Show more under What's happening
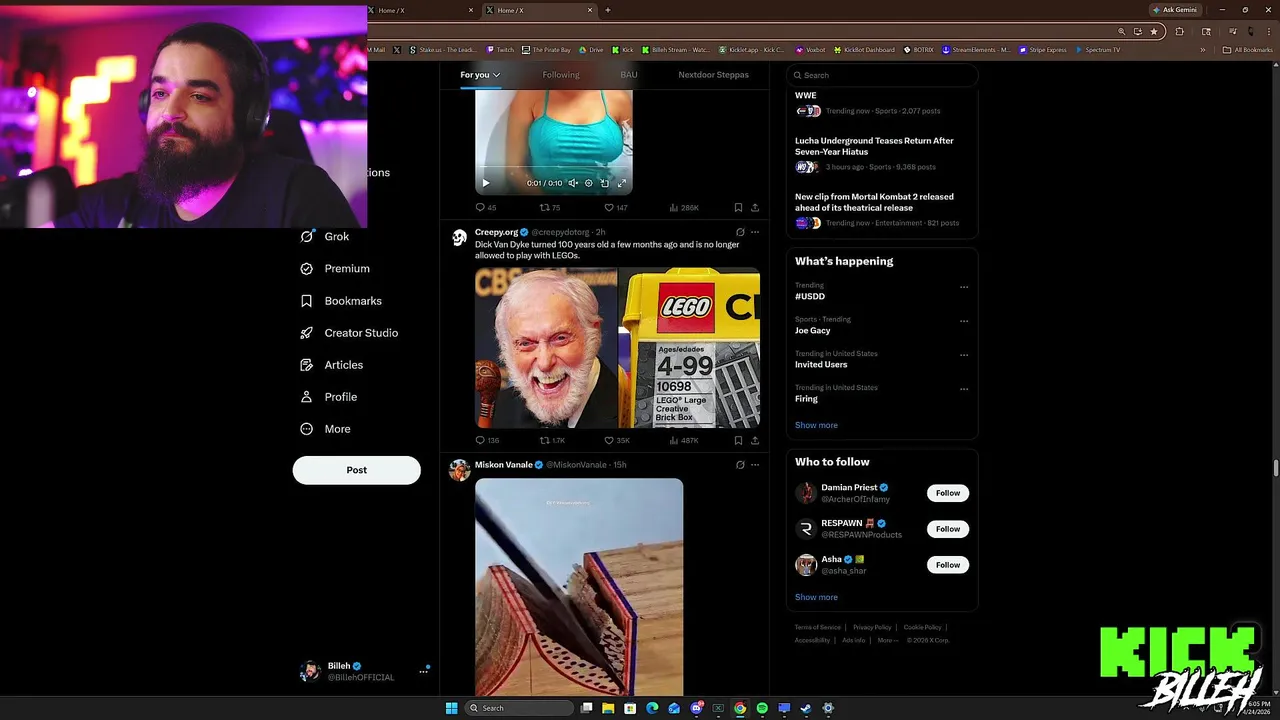This screenshot has height=720, width=1280. point(816,425)
